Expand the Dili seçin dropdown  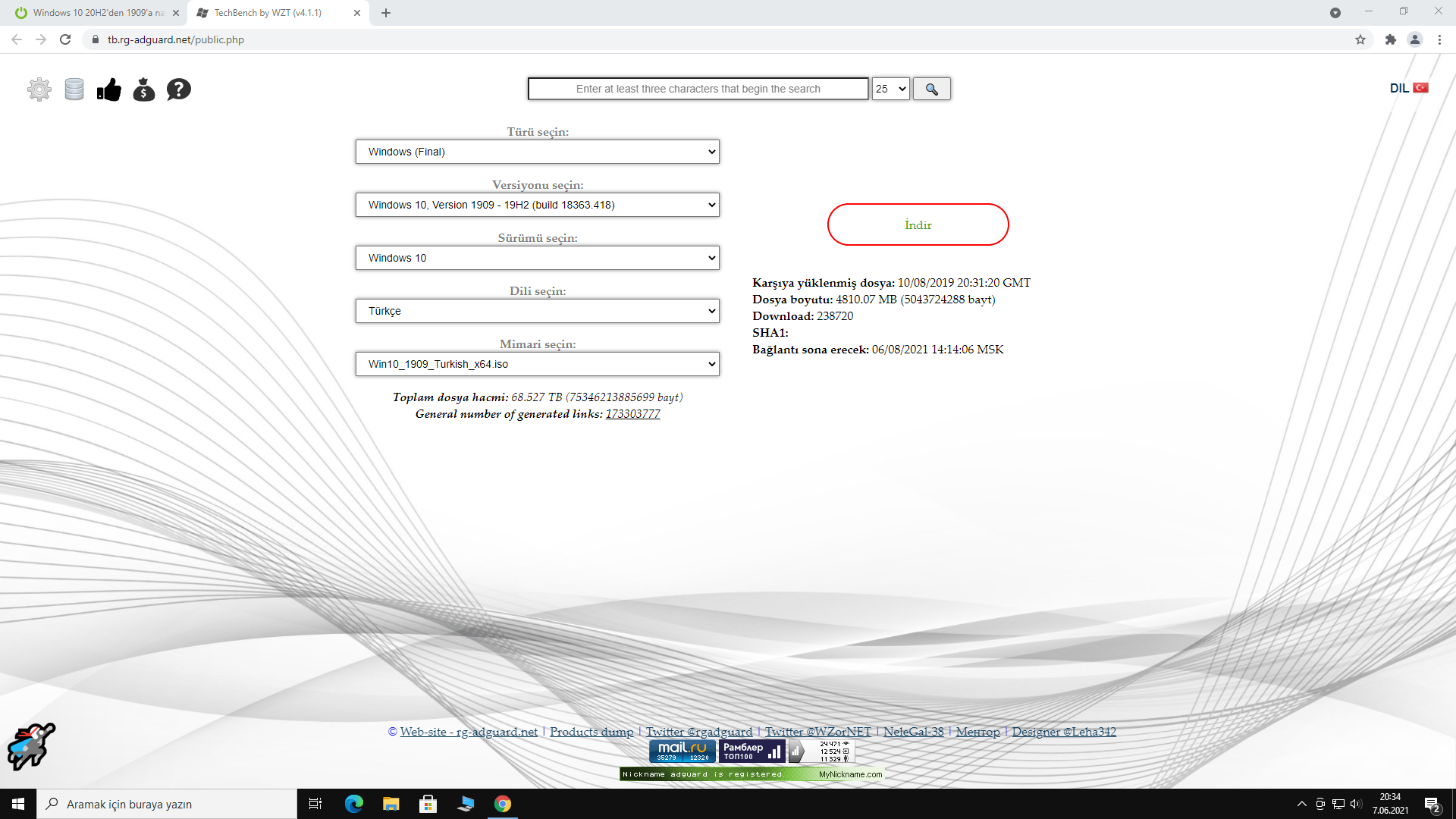point(538,311)
